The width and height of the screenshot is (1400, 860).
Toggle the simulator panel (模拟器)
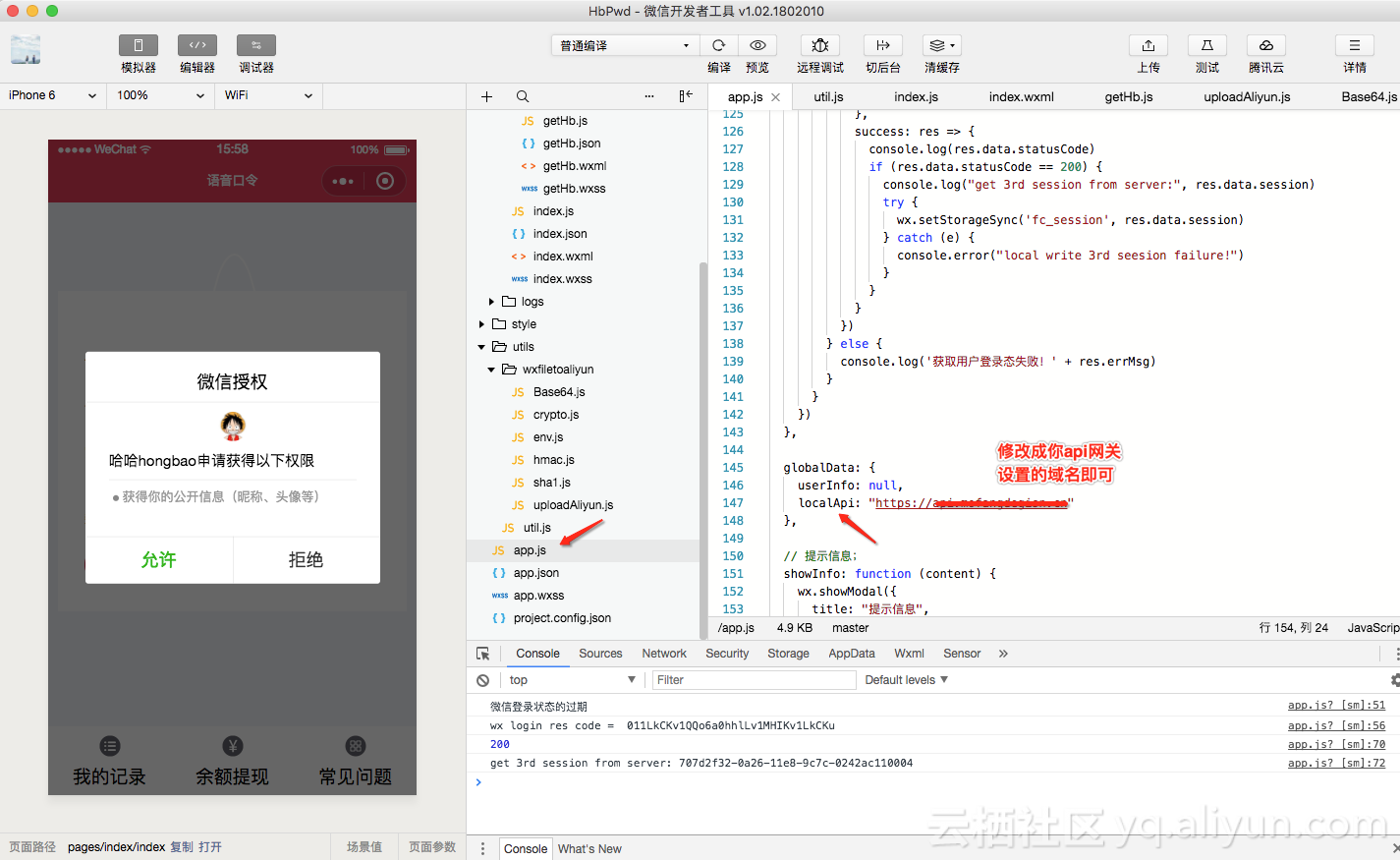pos(139,45)
